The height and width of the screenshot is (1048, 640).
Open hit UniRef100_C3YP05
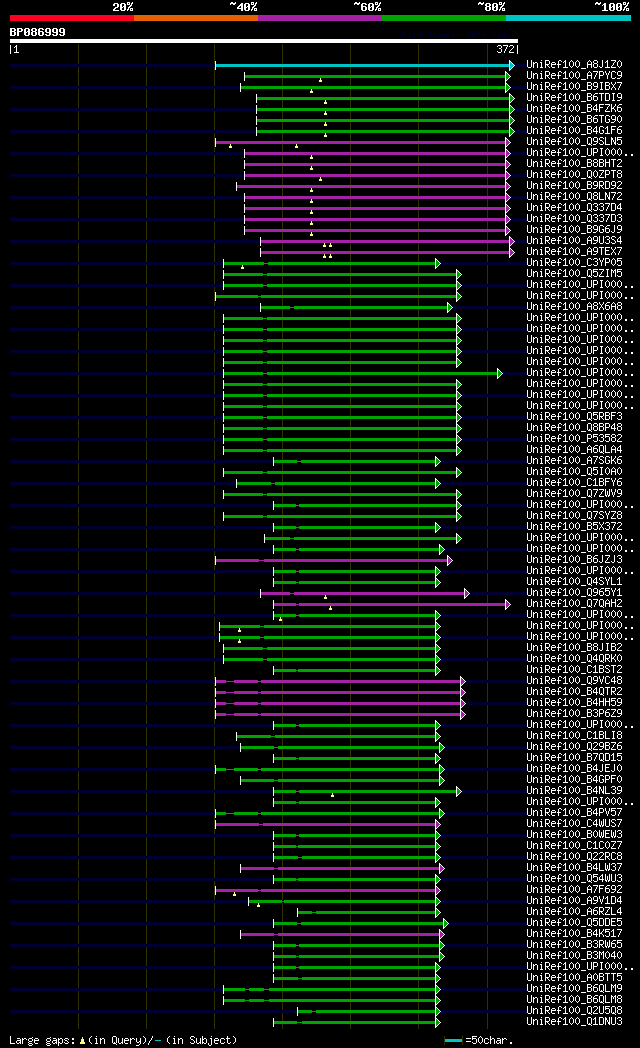click(x=574, y=263)
